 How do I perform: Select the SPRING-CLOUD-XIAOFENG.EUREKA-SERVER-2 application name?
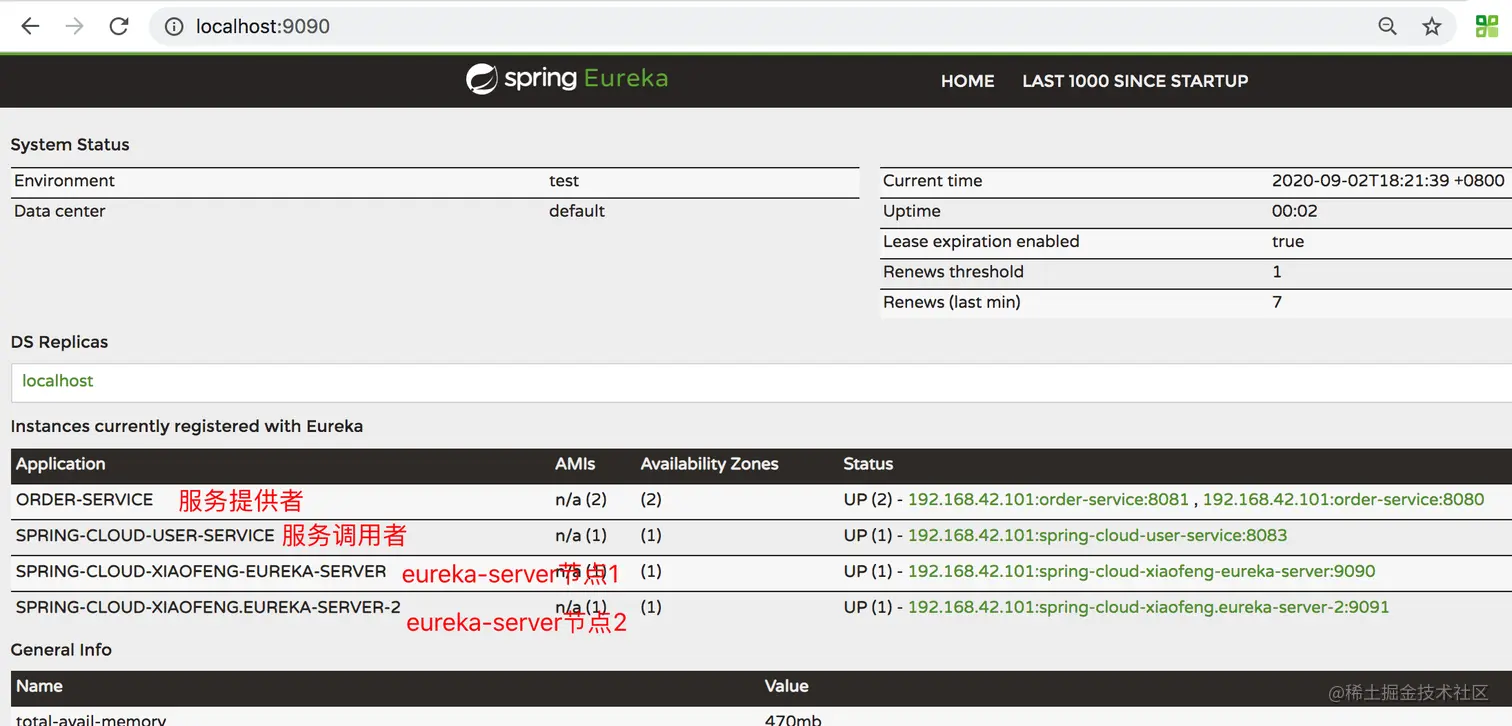click(x=208, y=607)
